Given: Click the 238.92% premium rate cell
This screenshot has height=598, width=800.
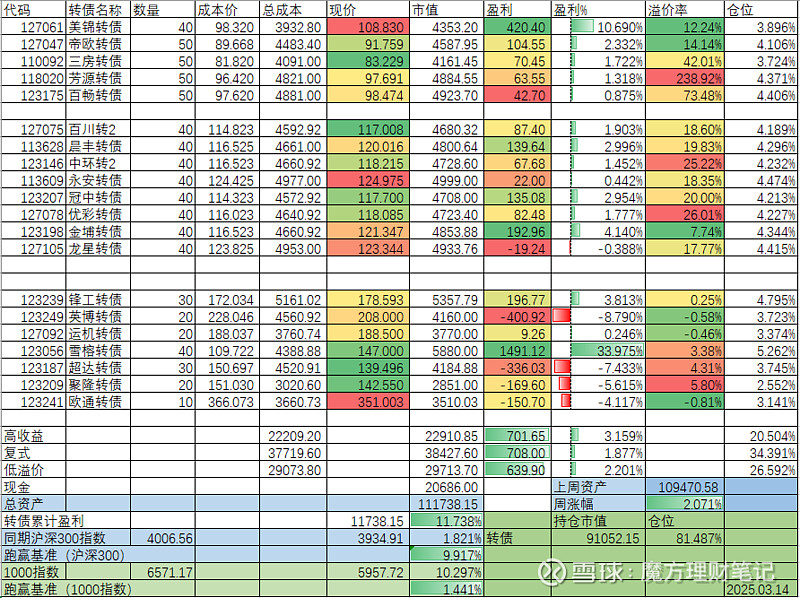Looking at the screenshot, I should (x=685, y=78).
